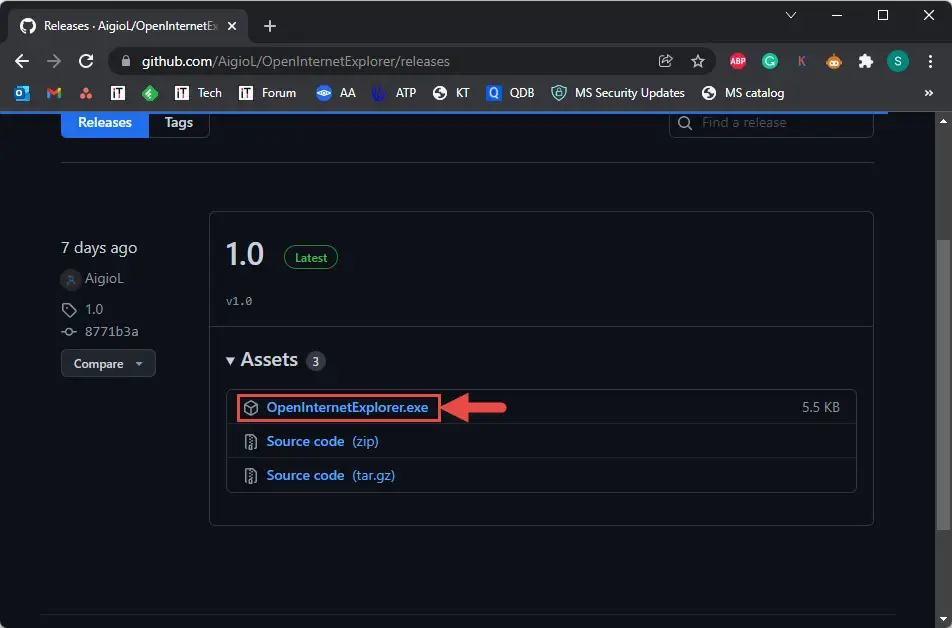Click the address bar URL
952x628 pixels.
(296, 61)
